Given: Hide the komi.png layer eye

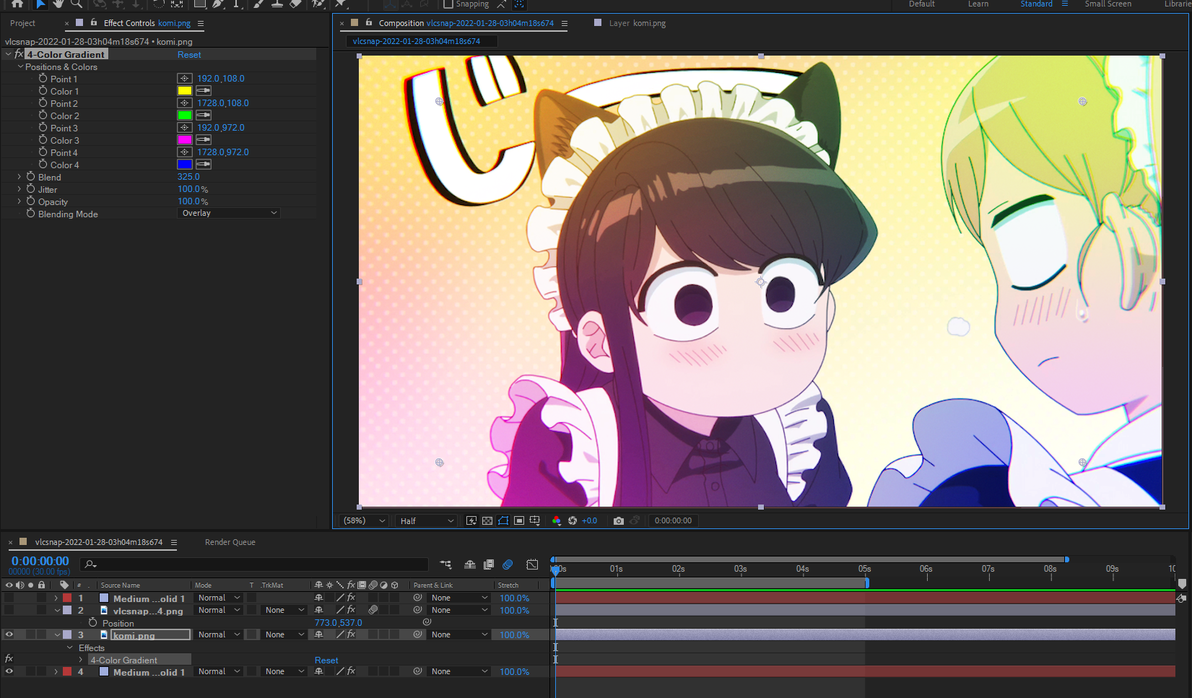Looking at the screenshot, I should coord(9,635).
